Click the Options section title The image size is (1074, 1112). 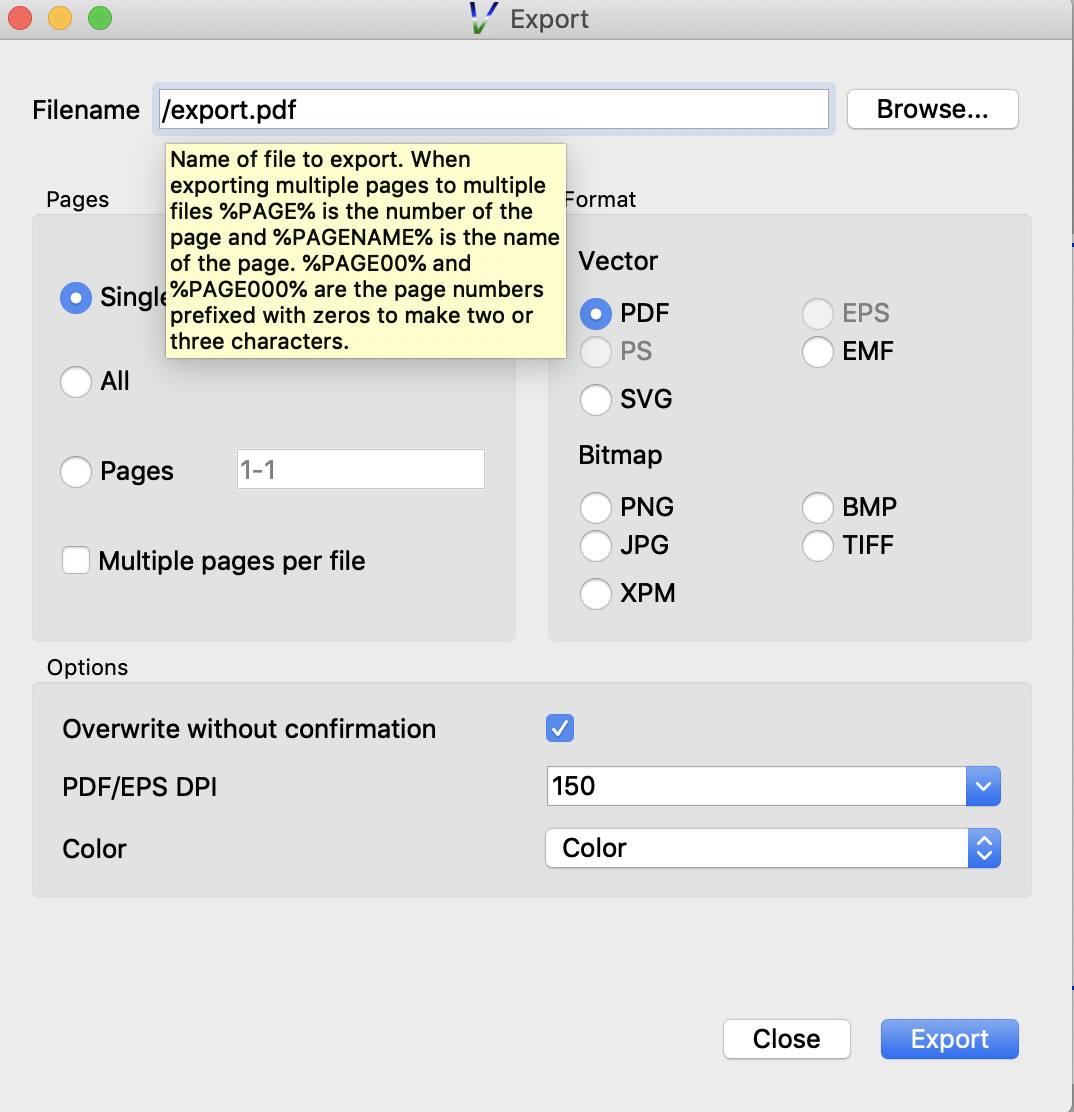[x=87, y=667]
